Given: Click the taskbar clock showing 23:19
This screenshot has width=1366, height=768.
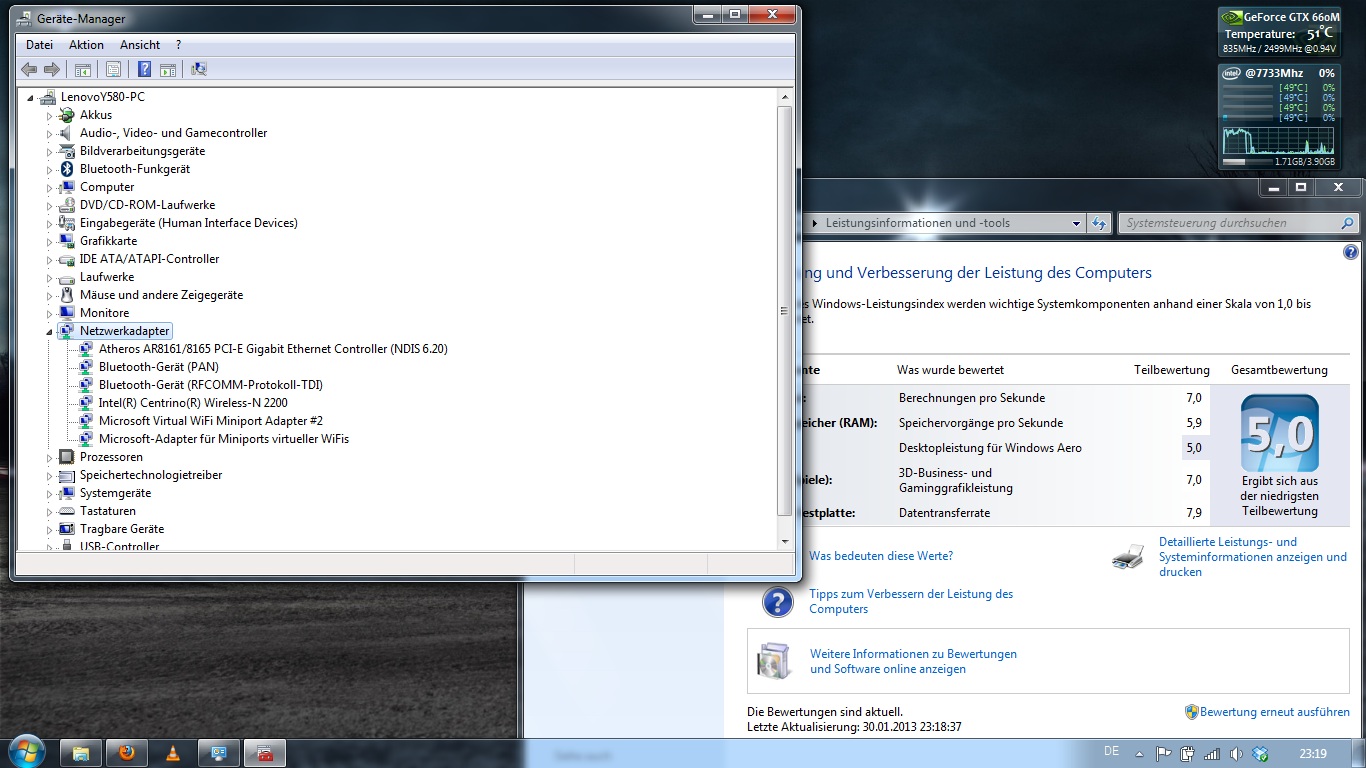Looking at the screenshot, I should click(x=1313, y=753).
